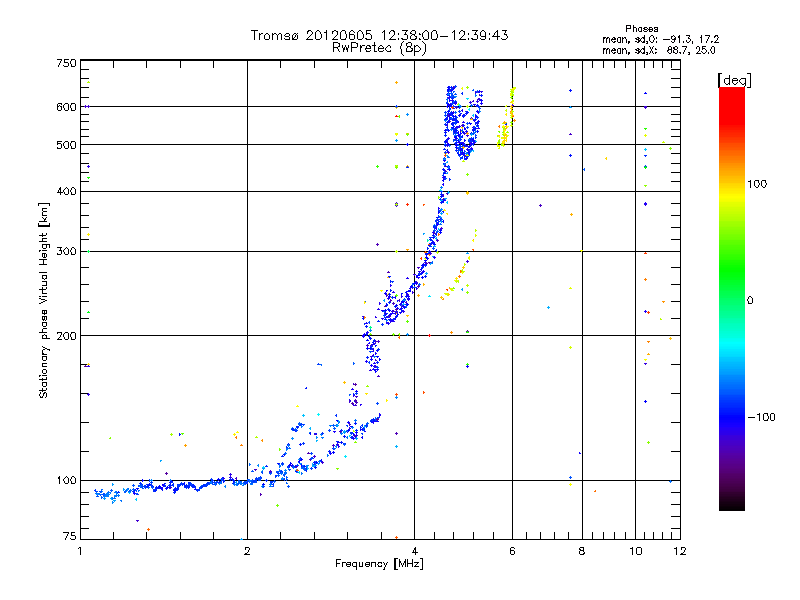This screenshot has height=600, width=800.
Task: Select the 'RwPretec (8p)' subtitle text
Action: 379,48
